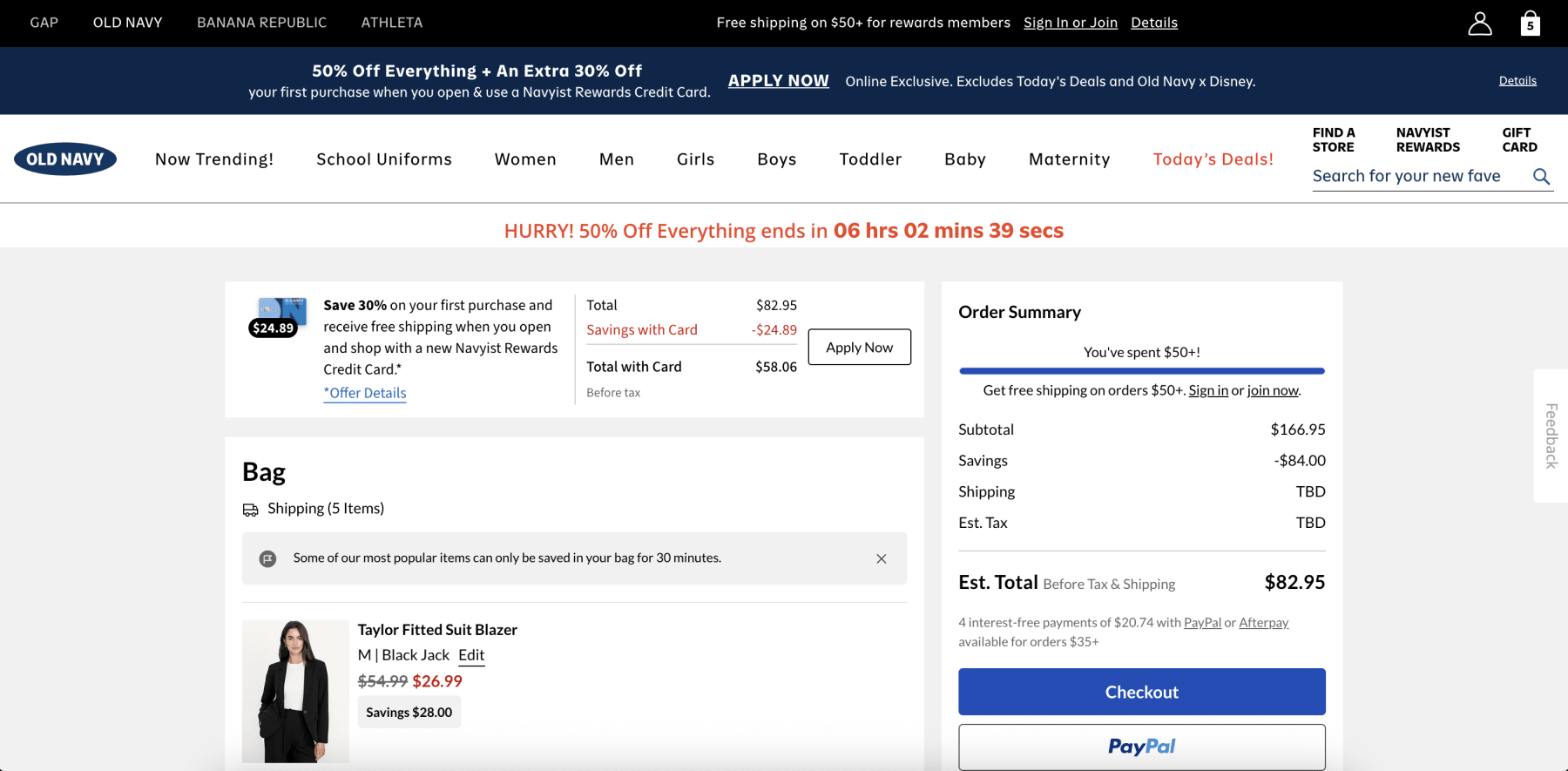Open the shopping bag icon with 5 items
This screenshot has width=1568, height=771.
coord(1530,24)
